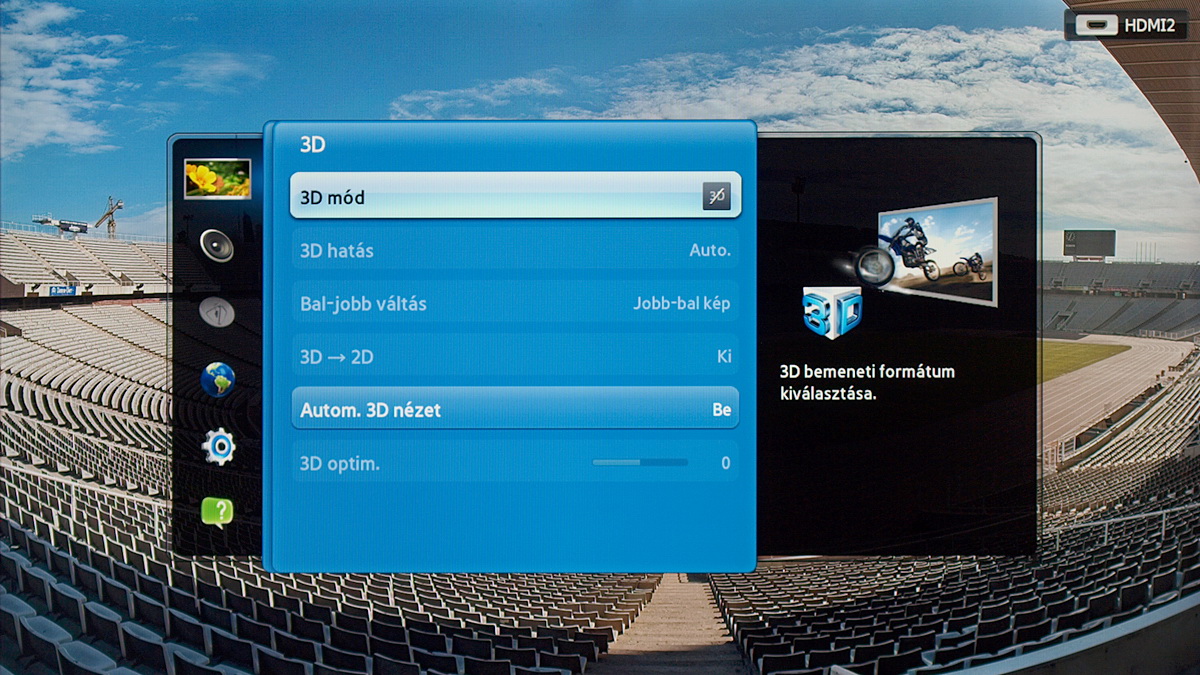Click the 3D optim. value '0'
The width and height of the screenshot is (1200, 675).
725,464
